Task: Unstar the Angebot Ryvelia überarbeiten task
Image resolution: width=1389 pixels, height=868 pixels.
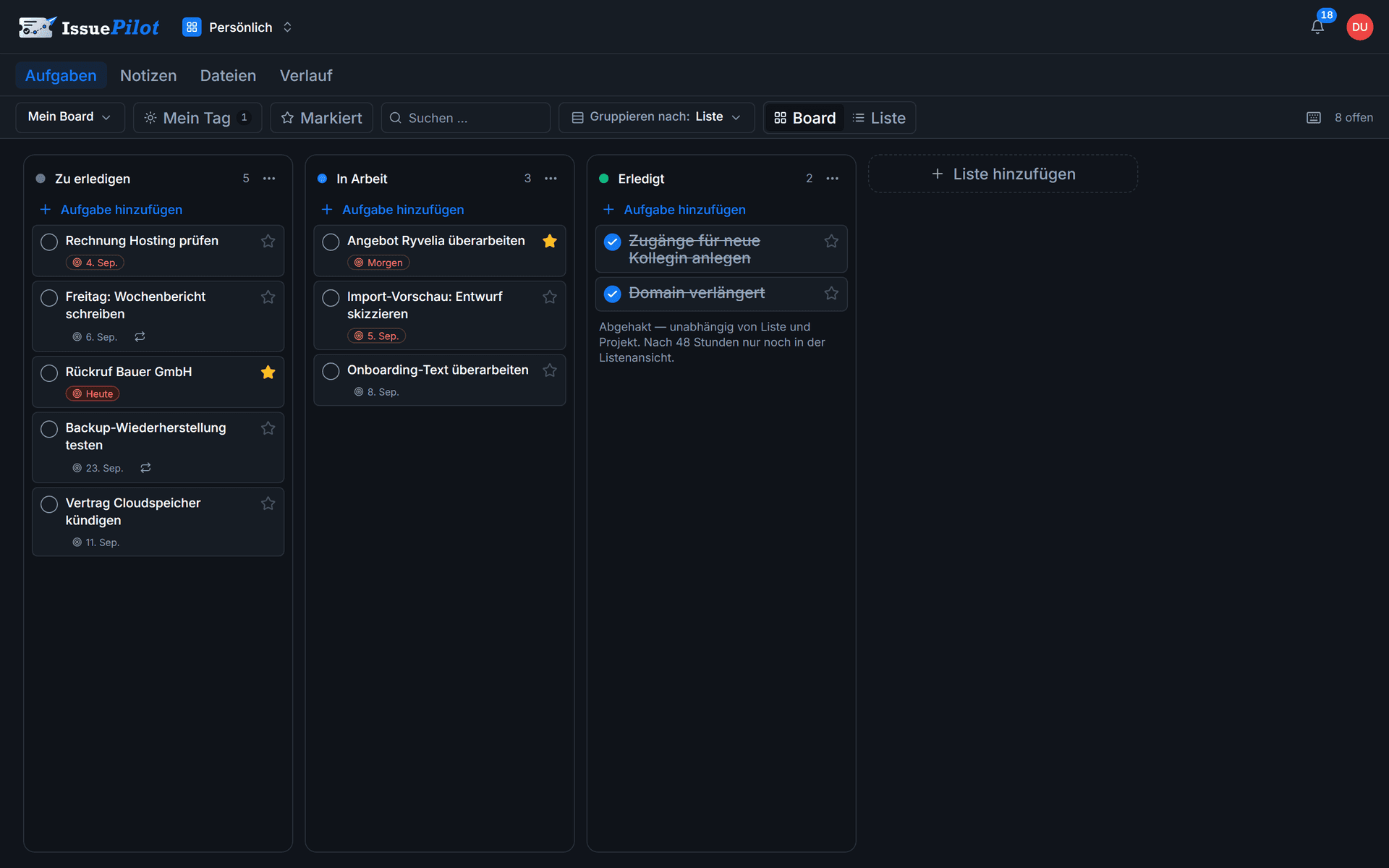Action: pyautogui.click(x=550, y=241)
